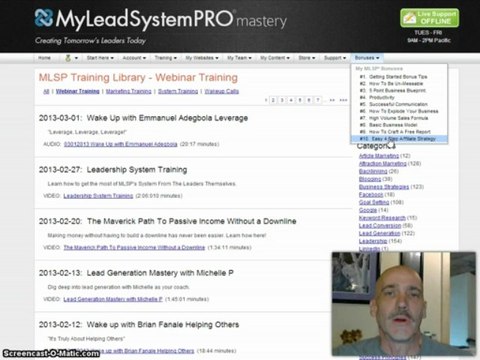This screenshot has height=360, width=480.
Task: Go to pagination page 6
Action: coord(309,100)
